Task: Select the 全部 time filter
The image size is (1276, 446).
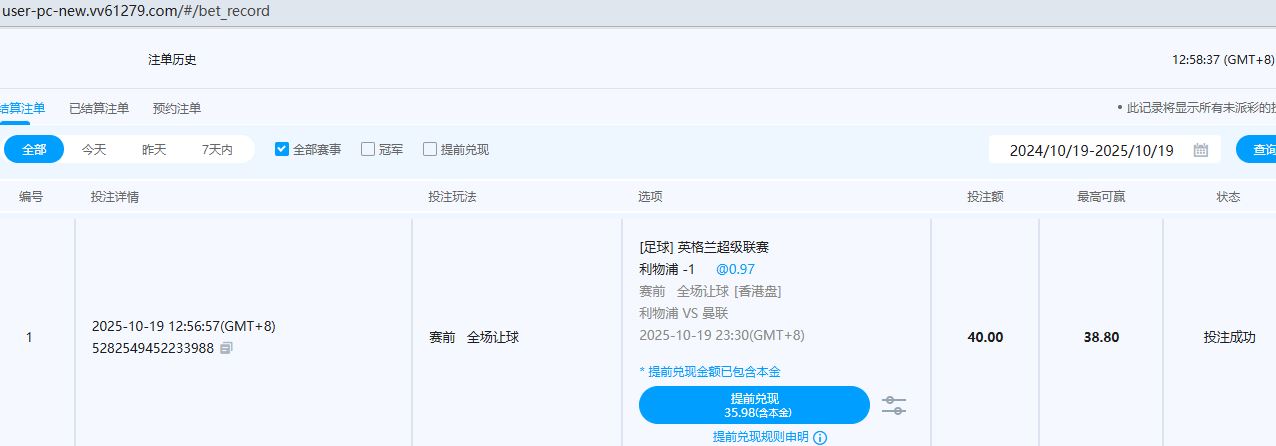Action: (34, 149)
